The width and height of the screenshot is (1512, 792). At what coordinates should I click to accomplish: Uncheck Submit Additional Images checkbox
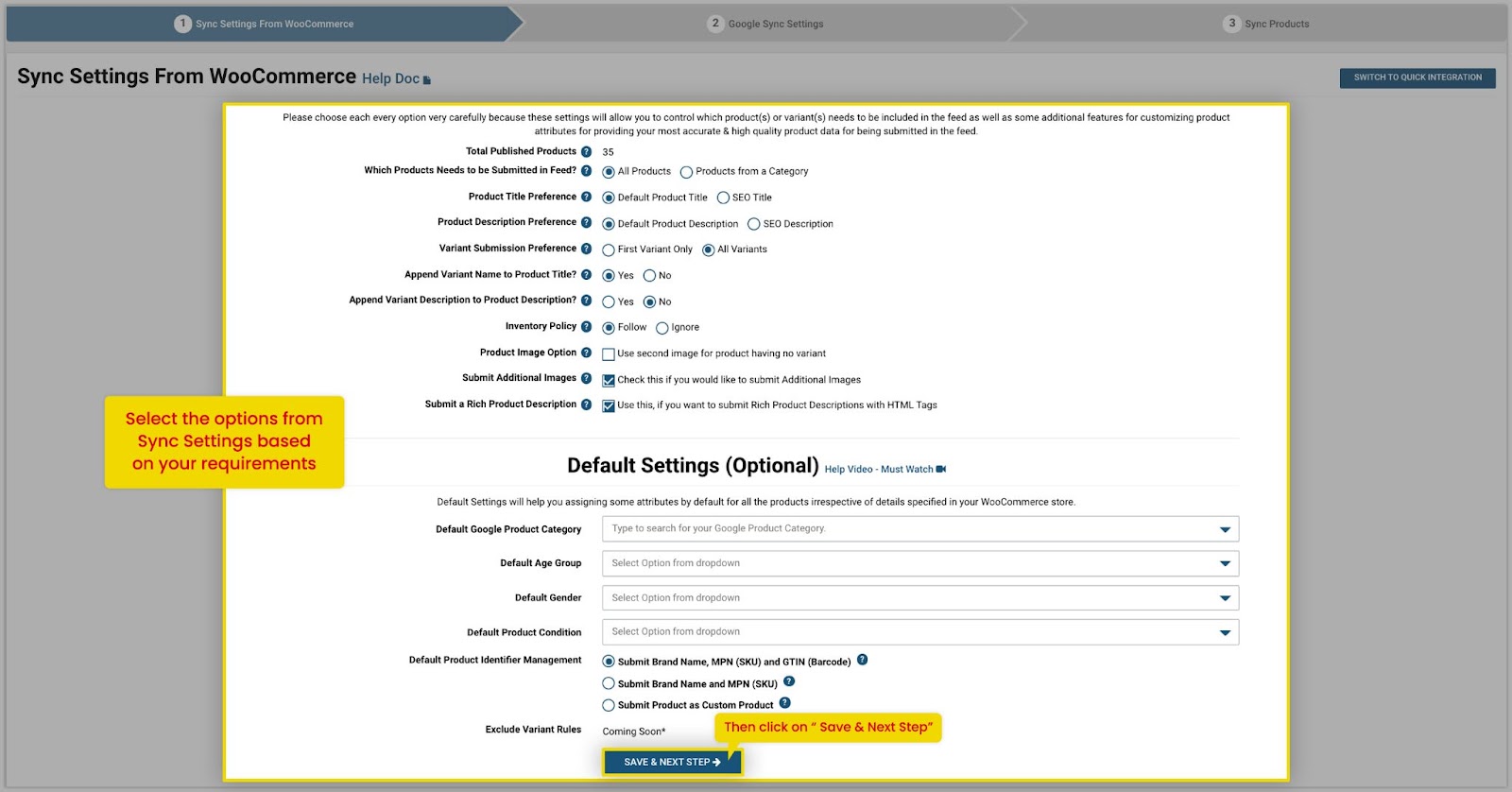[609, 380]
